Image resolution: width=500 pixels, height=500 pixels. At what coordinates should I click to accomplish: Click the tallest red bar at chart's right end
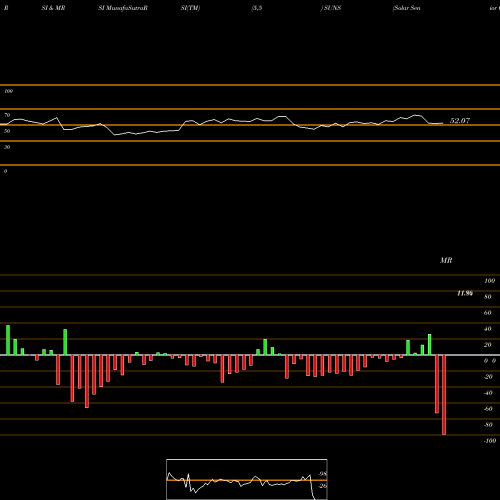(444, 395)
